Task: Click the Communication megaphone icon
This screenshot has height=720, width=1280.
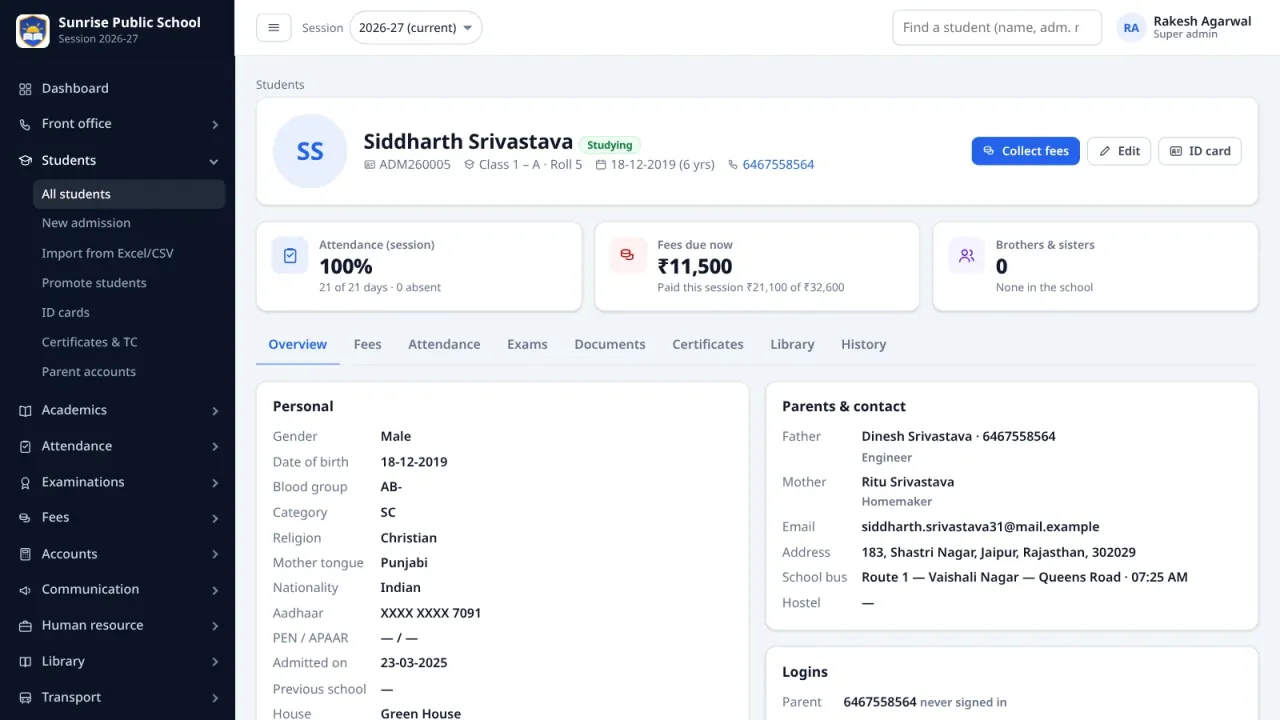Action: [25, 590]
